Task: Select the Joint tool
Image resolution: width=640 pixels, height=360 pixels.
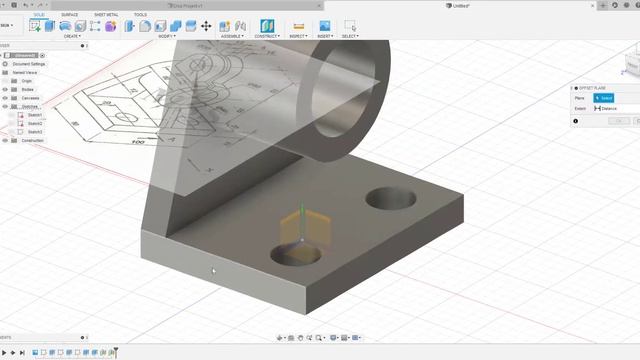Action: (240, 26)
